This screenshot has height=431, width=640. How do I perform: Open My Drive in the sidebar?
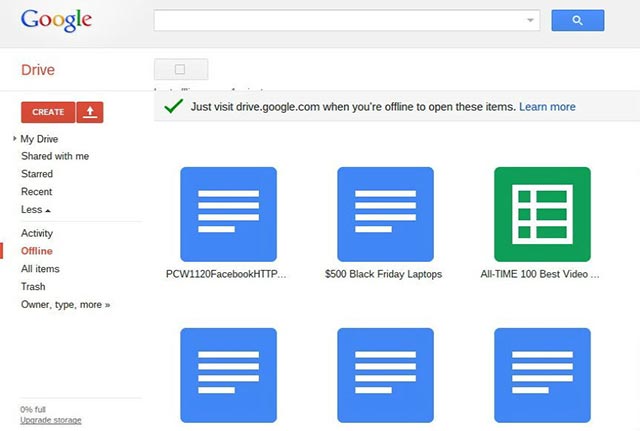pyautogui.click(x=39, y=139)
